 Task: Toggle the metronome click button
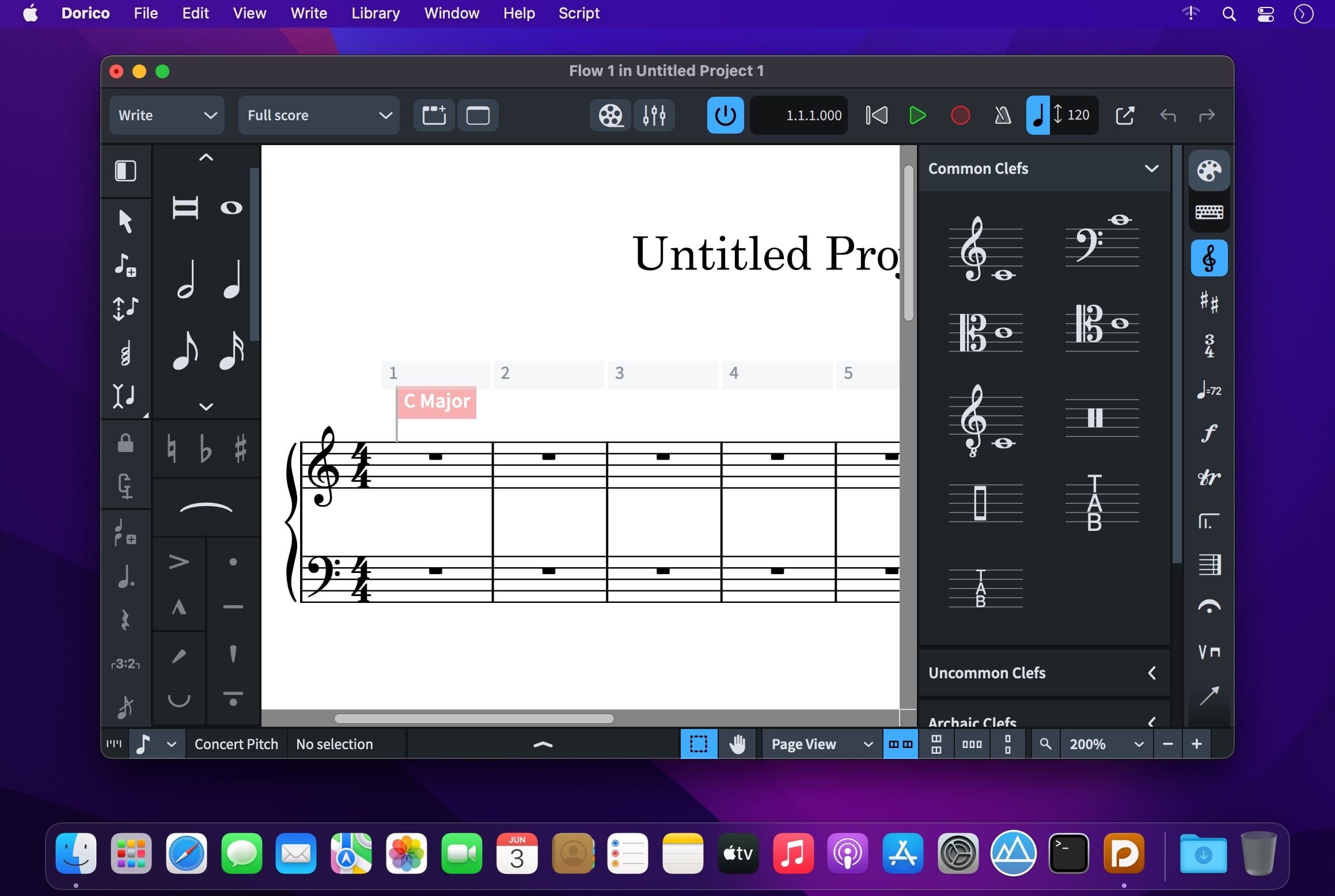tap(1003, 115)
